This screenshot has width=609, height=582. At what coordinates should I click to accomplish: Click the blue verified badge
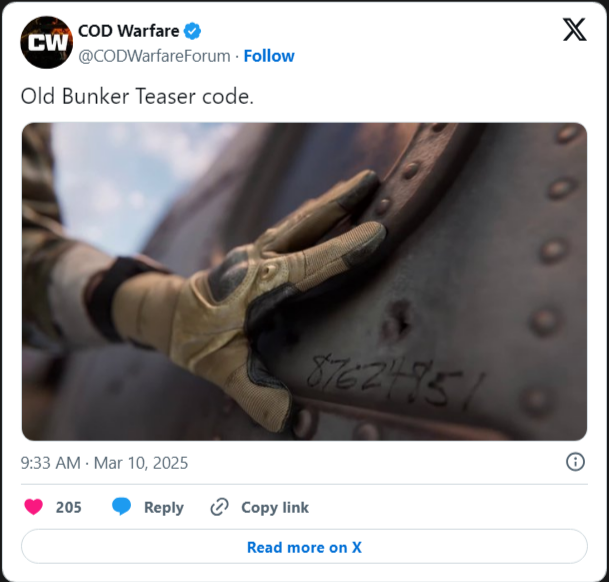click(x=192, y=31)
